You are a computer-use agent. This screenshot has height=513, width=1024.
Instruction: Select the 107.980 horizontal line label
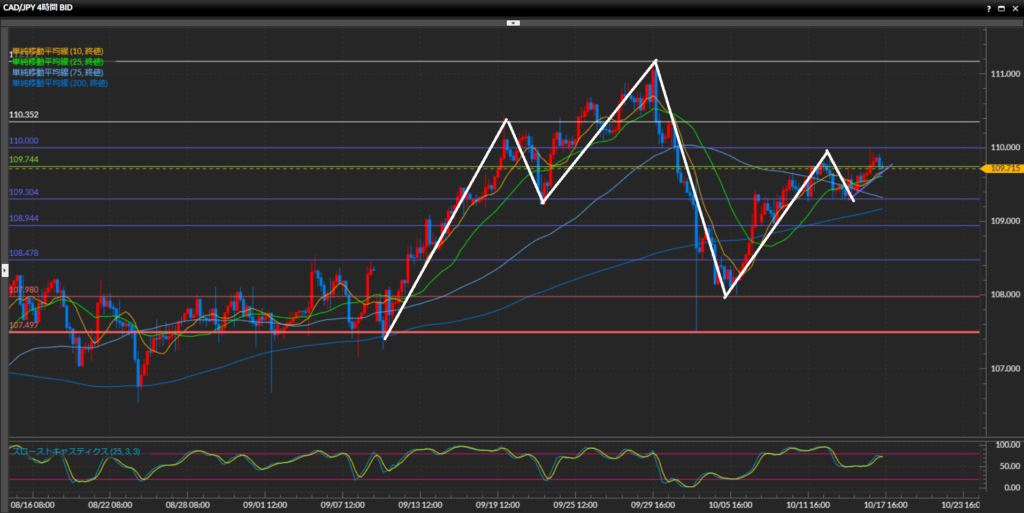click(23, 290)
